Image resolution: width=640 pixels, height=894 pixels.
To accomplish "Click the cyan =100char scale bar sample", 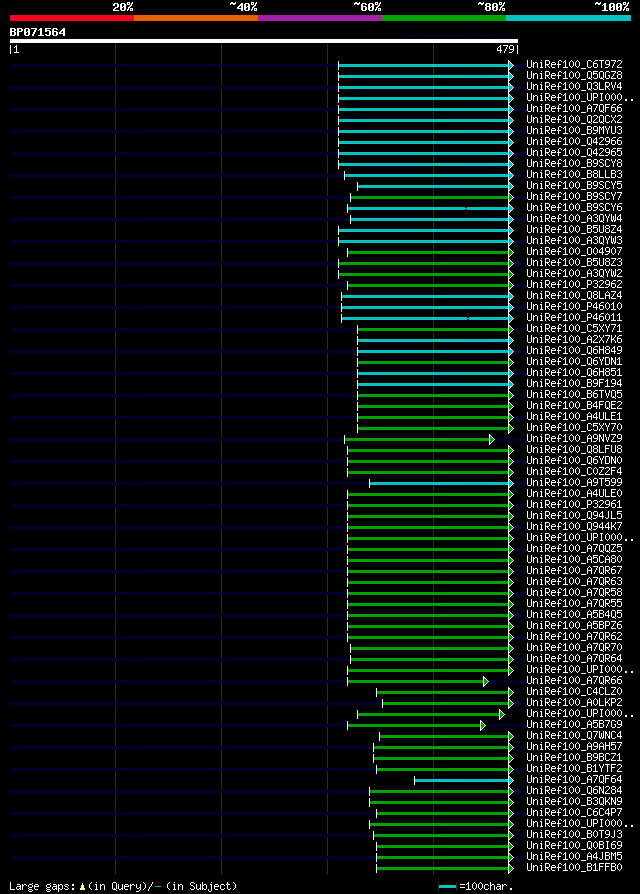I will pyautogui.click(x=447, y=887).
